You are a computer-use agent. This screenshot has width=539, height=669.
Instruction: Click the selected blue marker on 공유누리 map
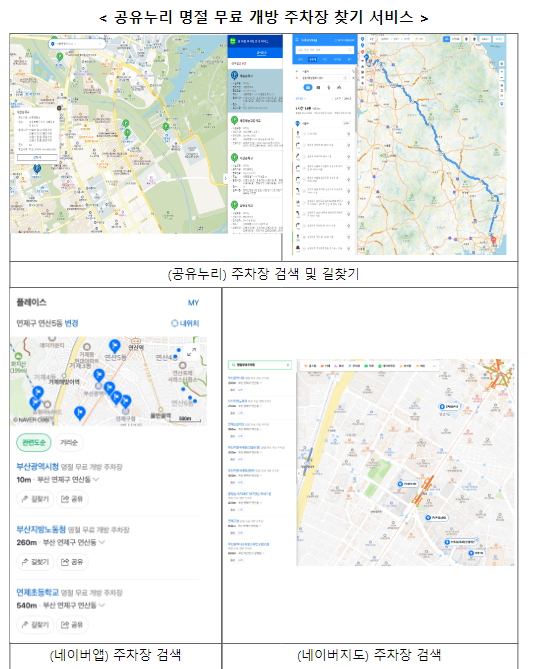[37, 169]
